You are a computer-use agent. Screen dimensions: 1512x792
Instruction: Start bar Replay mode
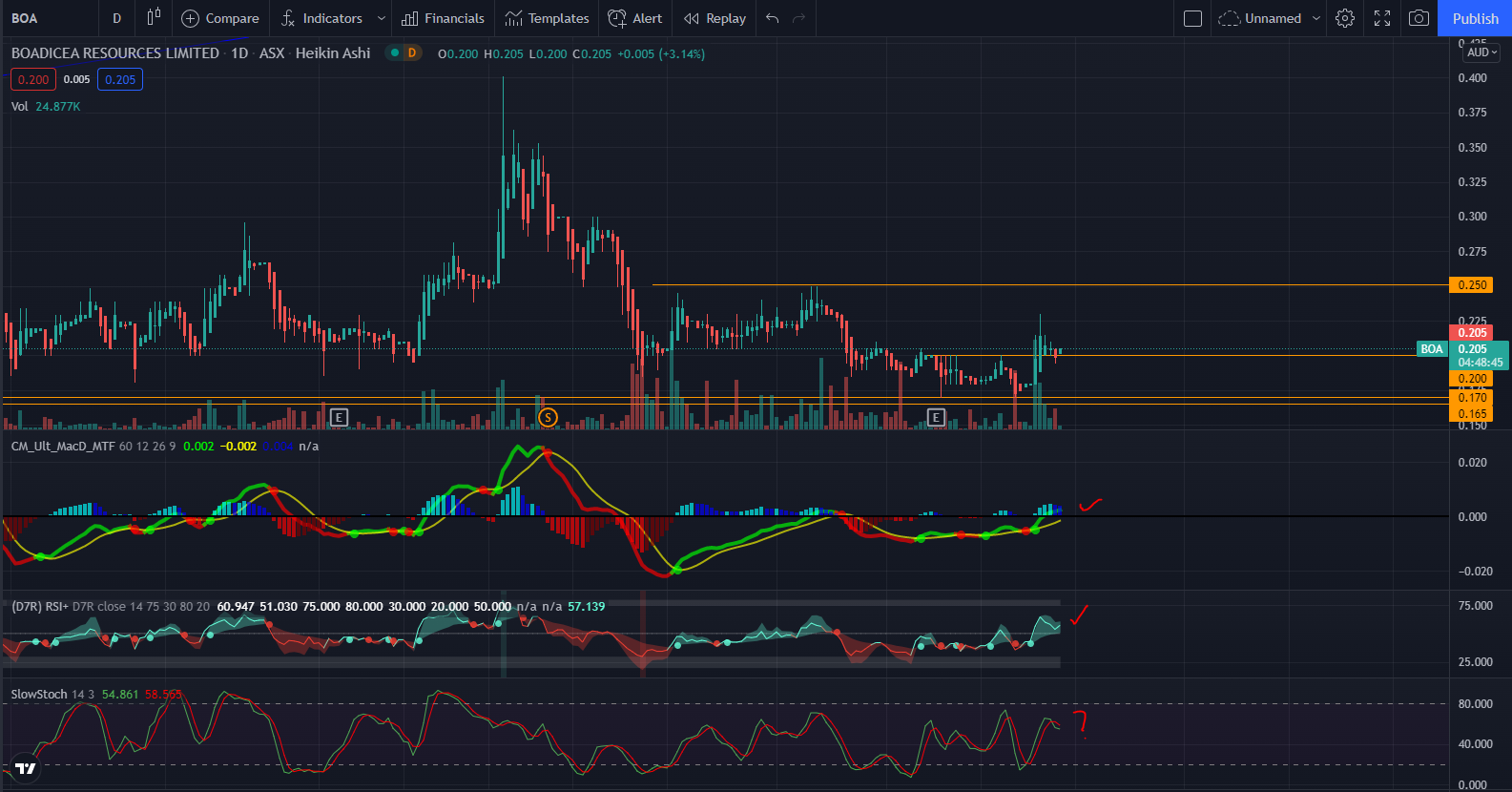click(715, 18)
